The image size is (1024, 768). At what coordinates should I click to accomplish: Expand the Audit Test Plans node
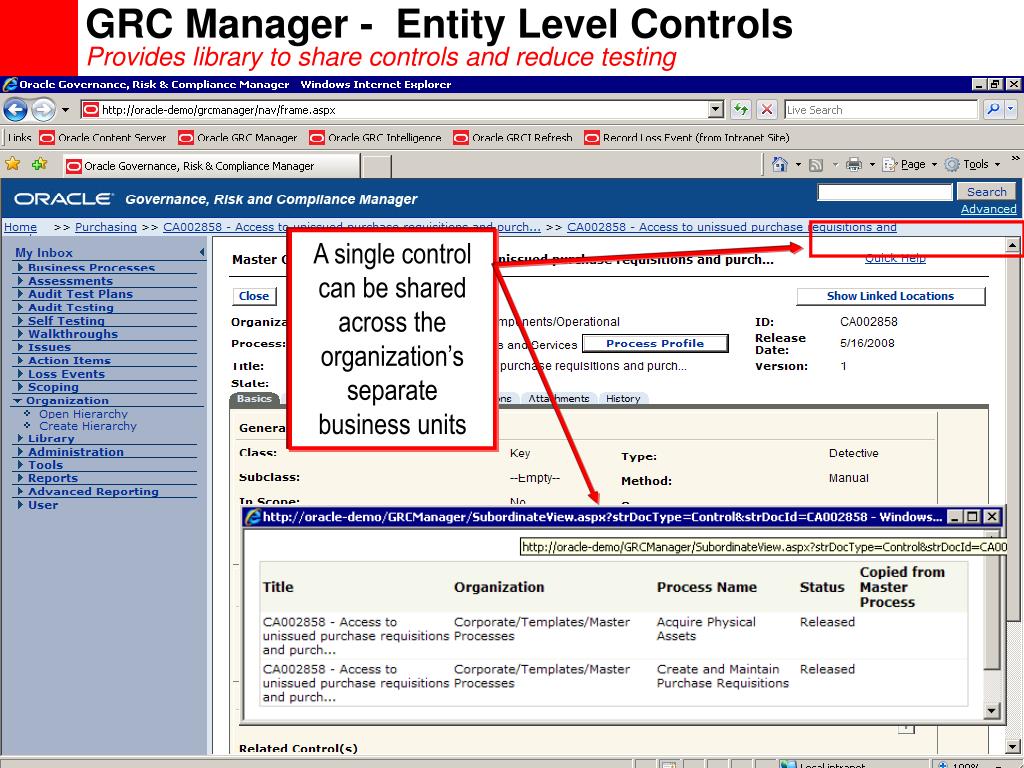20,294
